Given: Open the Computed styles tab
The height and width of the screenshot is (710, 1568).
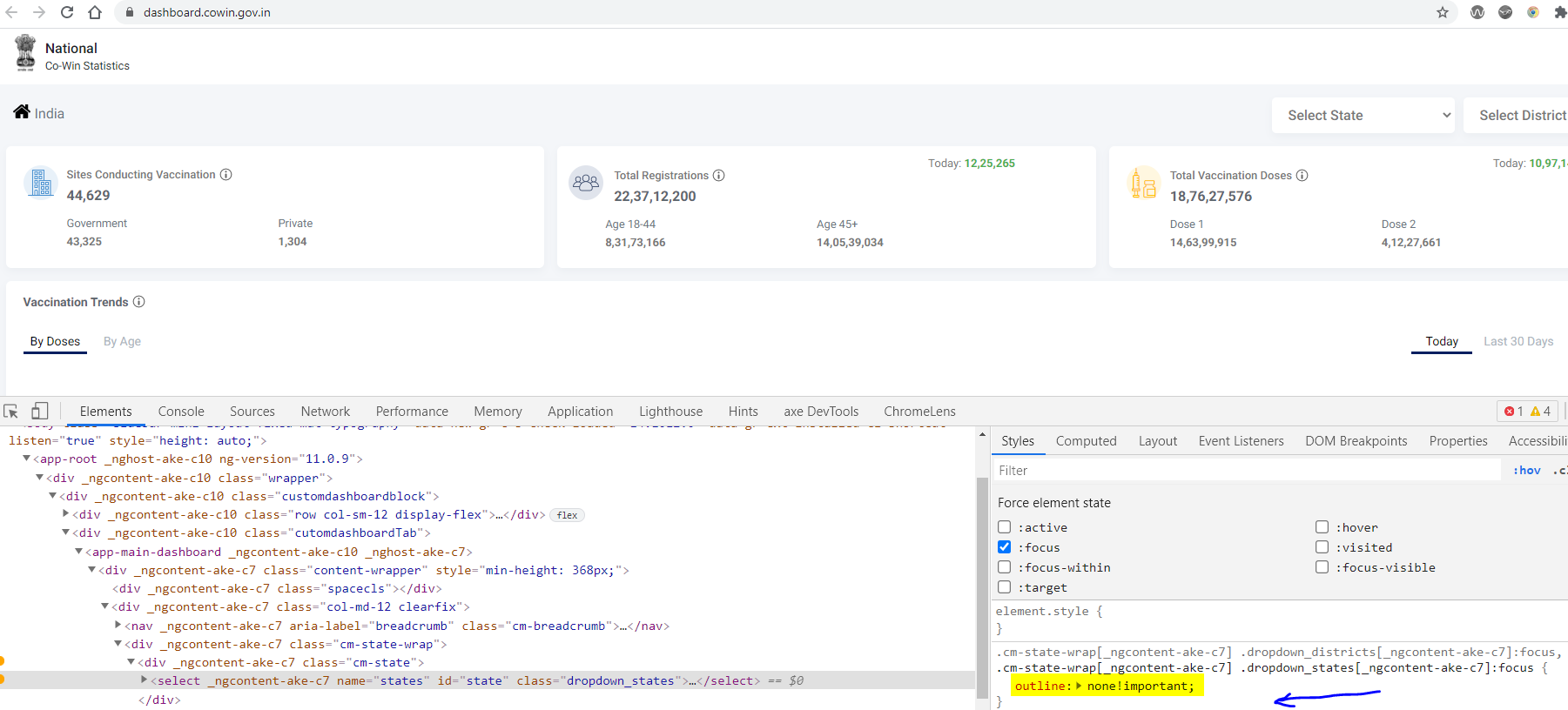Looking at the screenshot, I should point(1087,441).
